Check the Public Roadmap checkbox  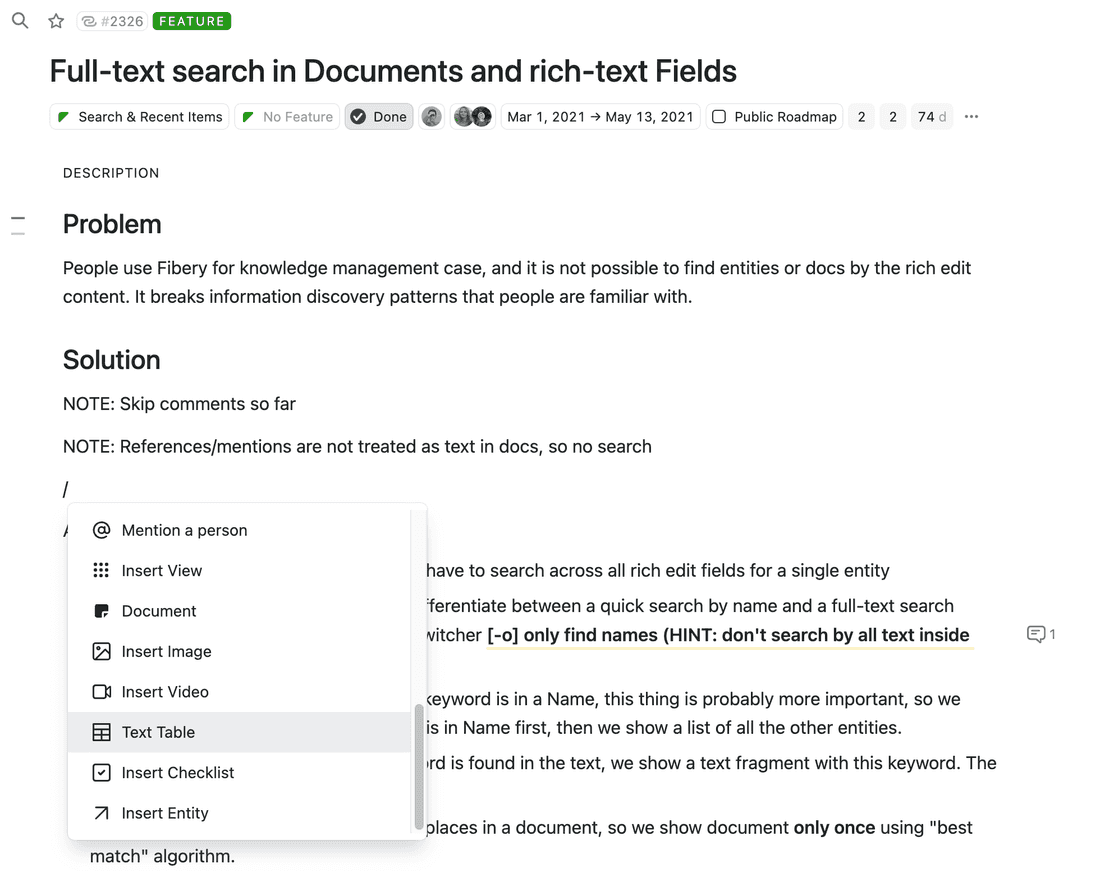click(x=718, y=116)
